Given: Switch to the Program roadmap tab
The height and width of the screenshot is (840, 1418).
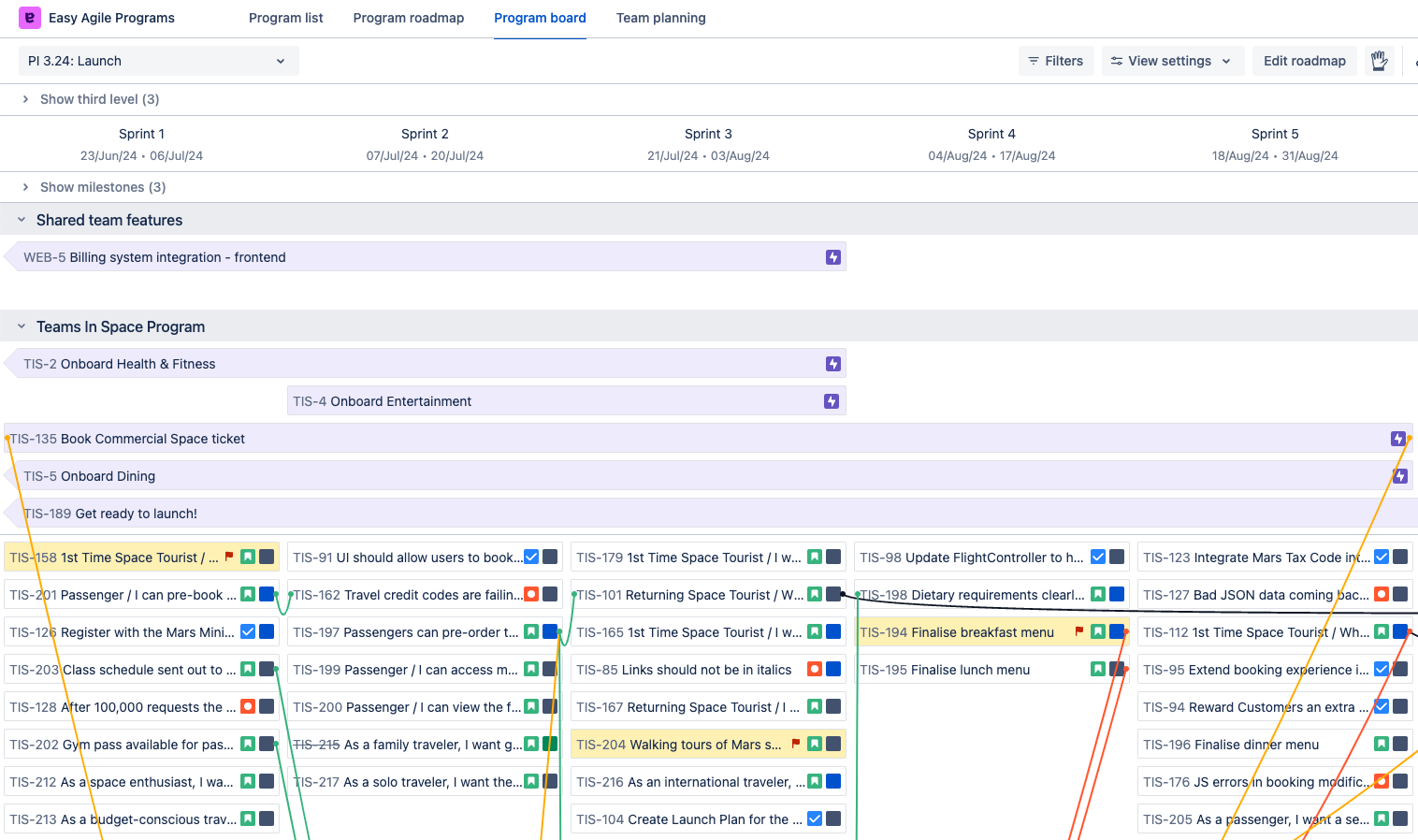Looking at the screenshot, I should click(x=408, y=18).
